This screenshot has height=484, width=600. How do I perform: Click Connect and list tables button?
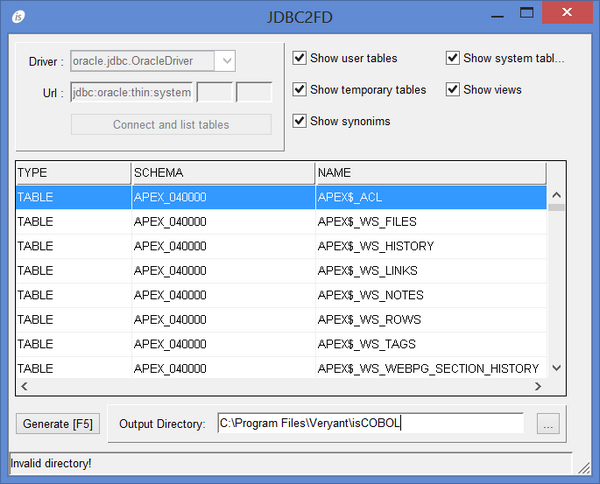(x=171, y=125)
